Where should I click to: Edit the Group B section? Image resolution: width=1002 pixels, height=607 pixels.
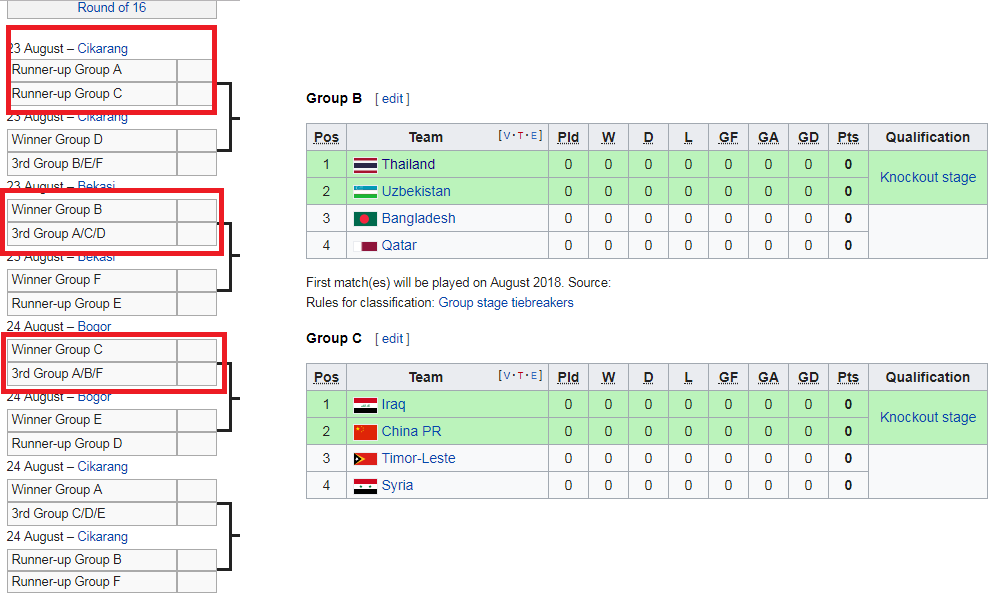pyautogui.click(x=392, y=99)
